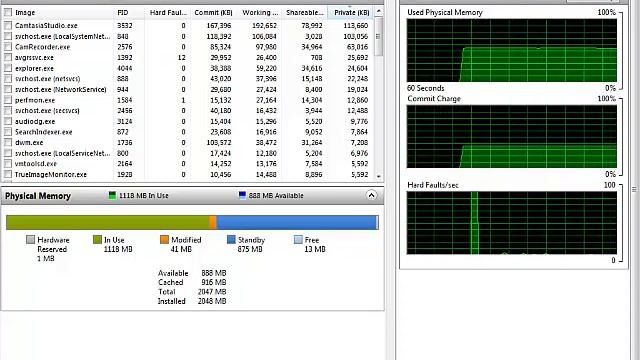Image resolution: width=640 pixels, height=360 pixels.
Task: Sort by Shareable column header
Action: (304, 13)
